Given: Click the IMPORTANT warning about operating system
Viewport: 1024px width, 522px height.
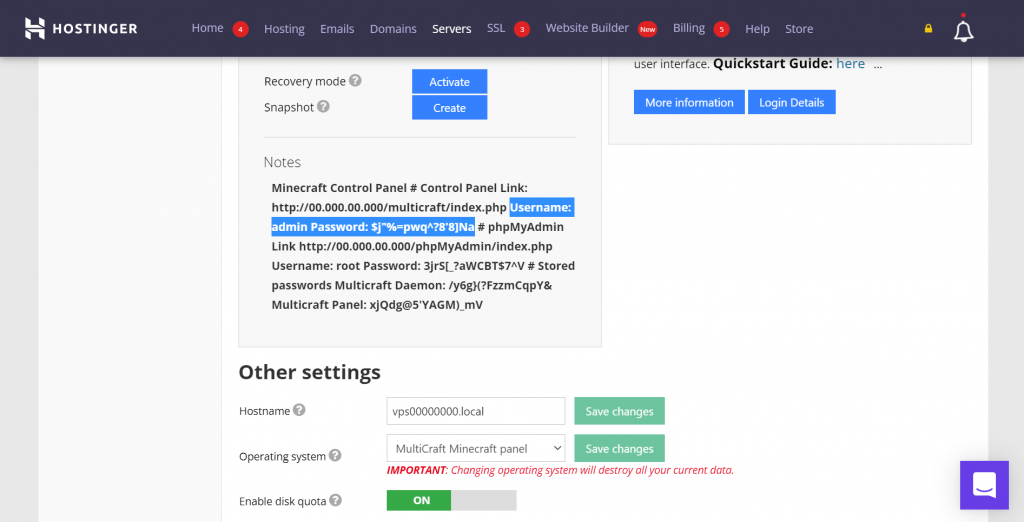Looking at the screenshot, I should click(x=560, y=470).
